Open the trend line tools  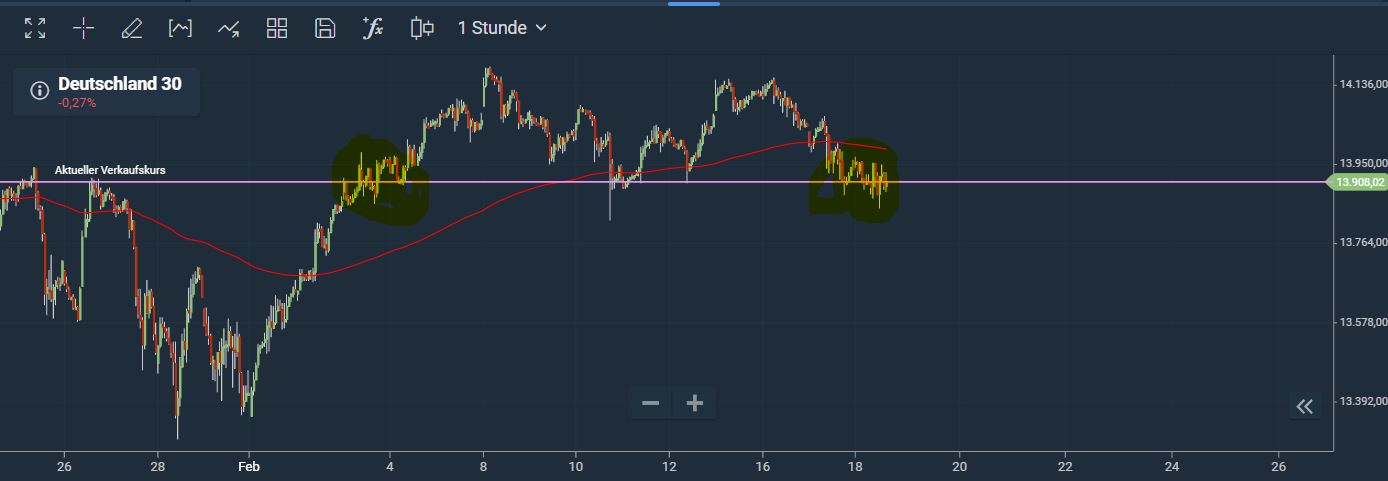coord(228,28)
